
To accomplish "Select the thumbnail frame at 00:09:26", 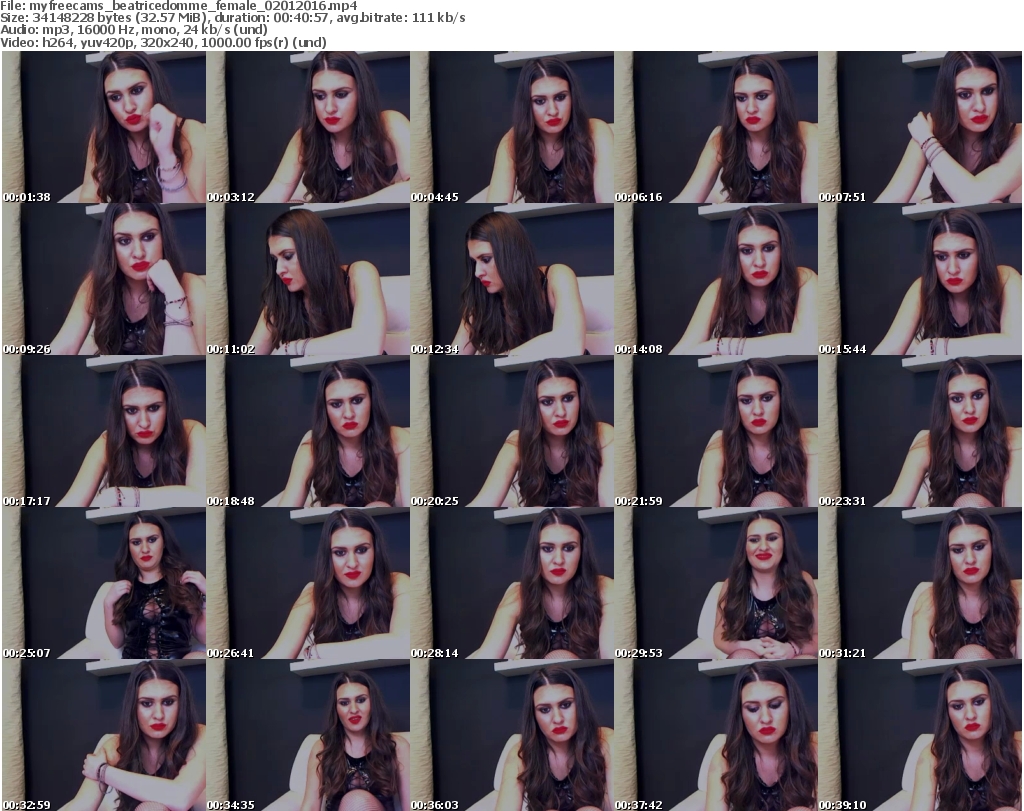I will pos(104,279).
